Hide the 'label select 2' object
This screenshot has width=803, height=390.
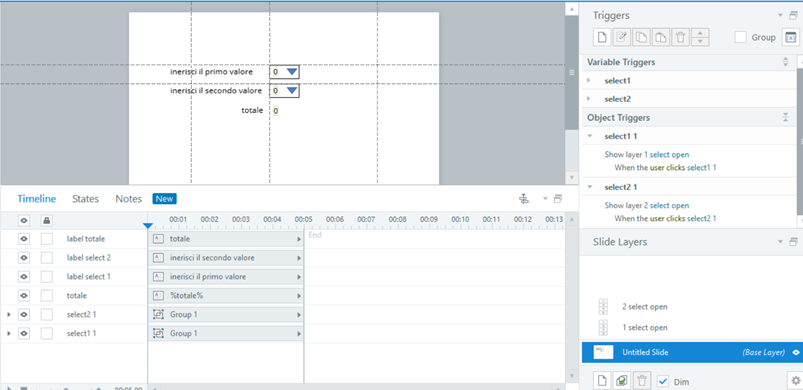point(24,258)
